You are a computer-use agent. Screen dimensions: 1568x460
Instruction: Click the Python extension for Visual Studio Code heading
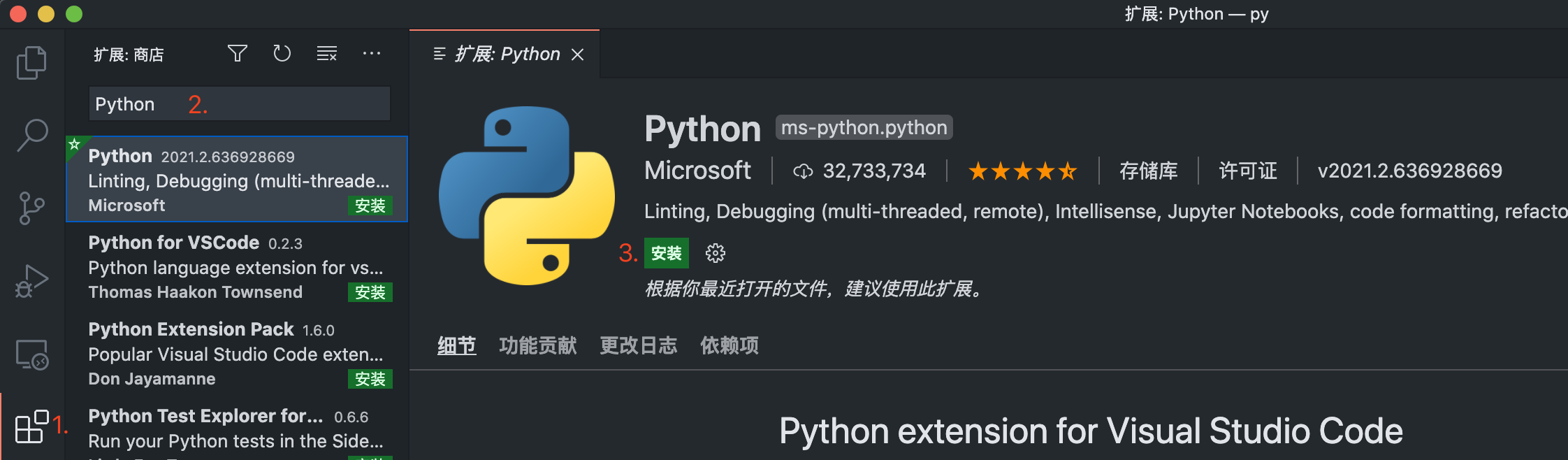pyautogui.click(x=1091, y=431)
